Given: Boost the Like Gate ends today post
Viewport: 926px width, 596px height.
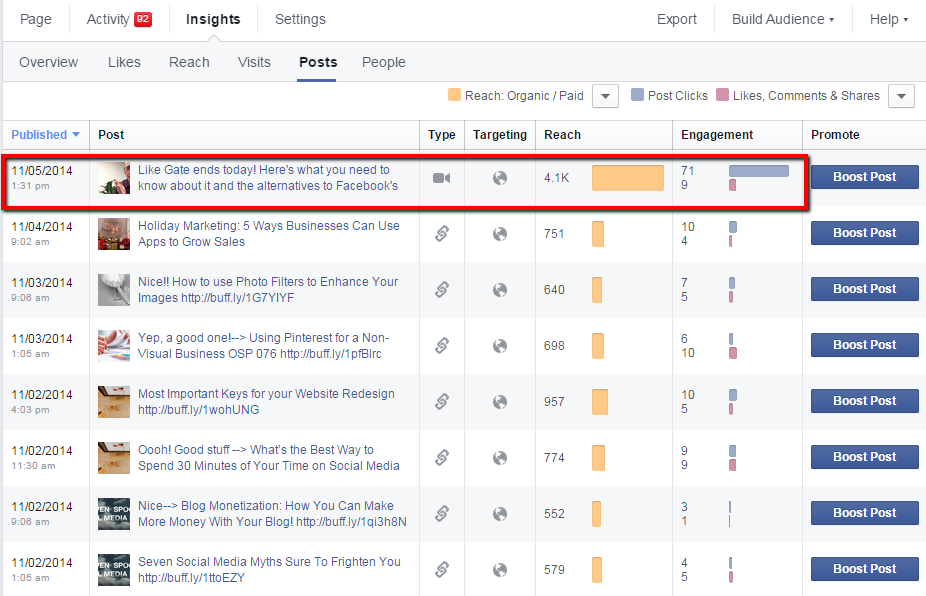Looking at the screenshot, I should (864, 177).
